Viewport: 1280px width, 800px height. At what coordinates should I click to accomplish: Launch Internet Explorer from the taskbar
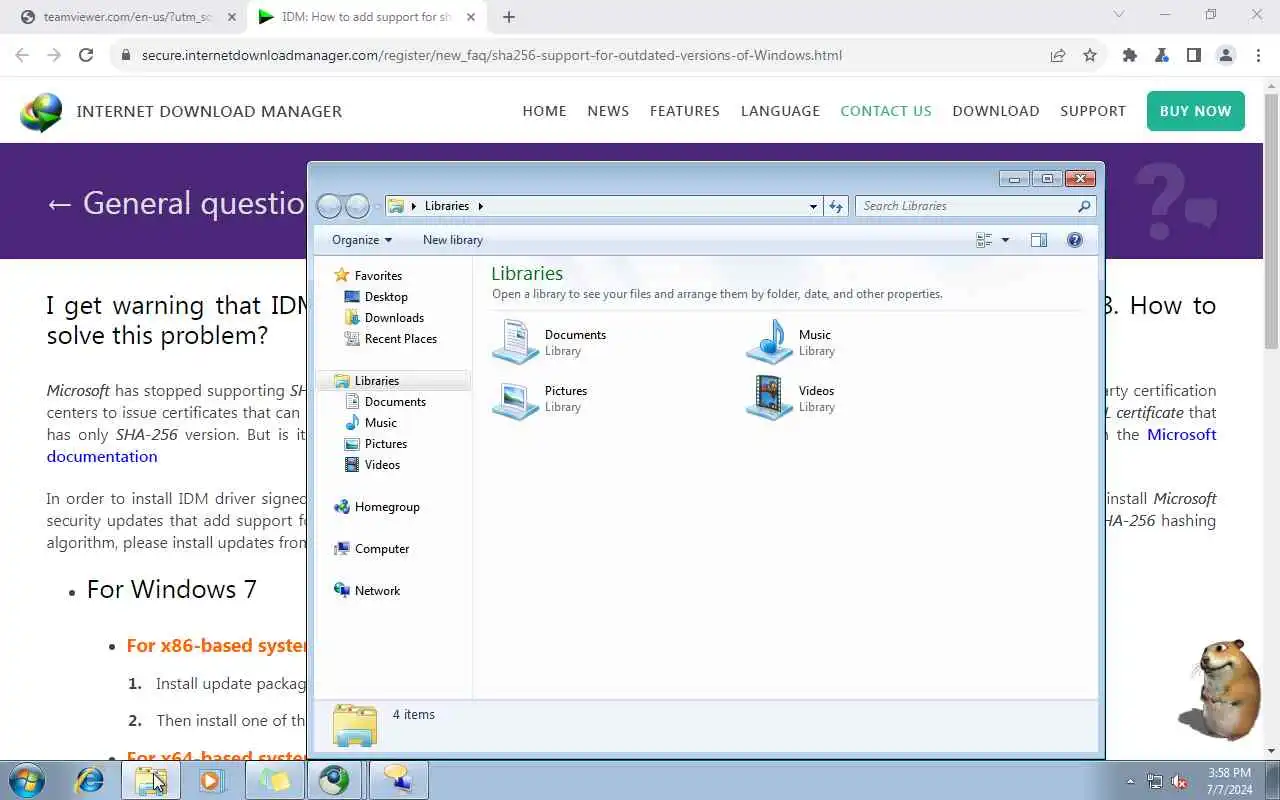(90, 780)
